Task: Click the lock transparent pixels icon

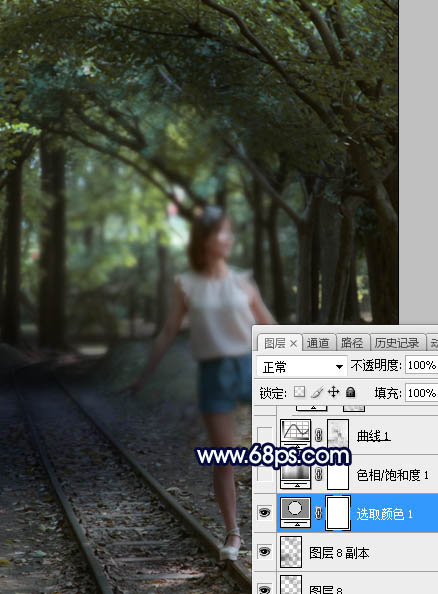Action: 299,392
